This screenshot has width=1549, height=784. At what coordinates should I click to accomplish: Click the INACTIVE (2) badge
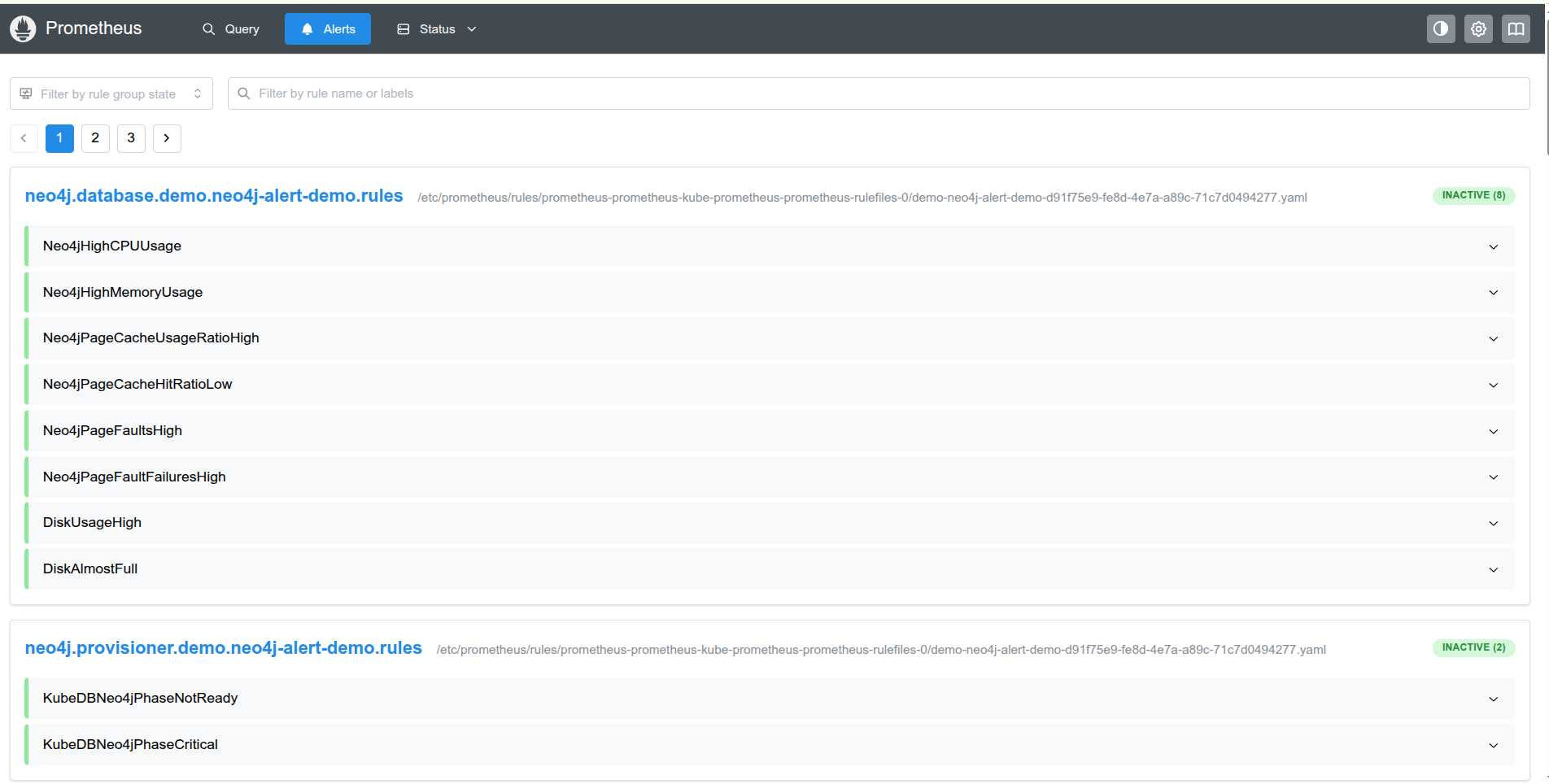[x=1473, y=647]
